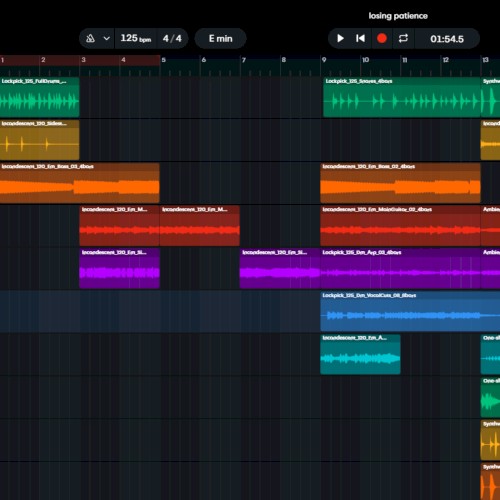This screenshot has width=500, height=500.
Task: Toggle the metronome icon
Action: pos(90,39)
